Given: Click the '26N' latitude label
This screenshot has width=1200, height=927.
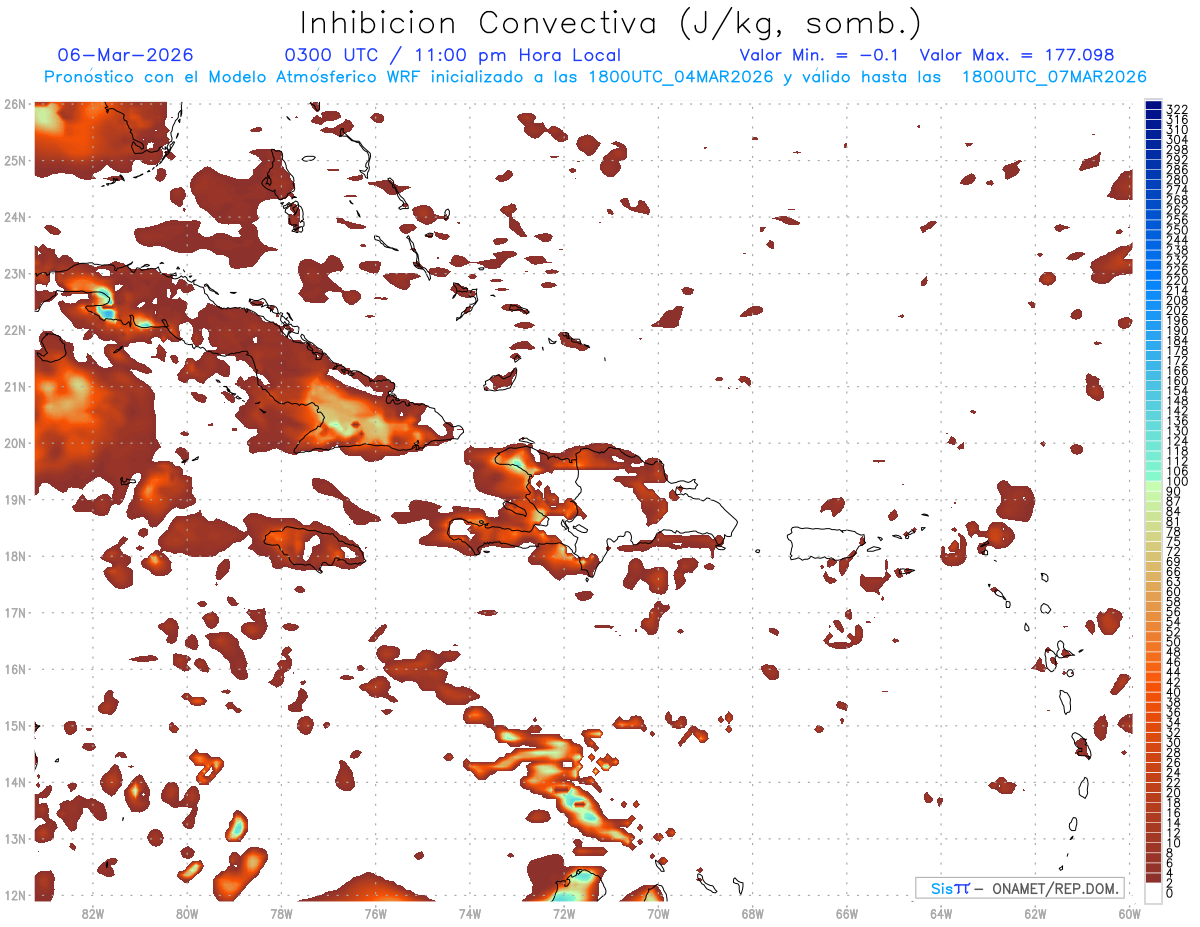Looking at the screenshot, I should coord(15,104).
